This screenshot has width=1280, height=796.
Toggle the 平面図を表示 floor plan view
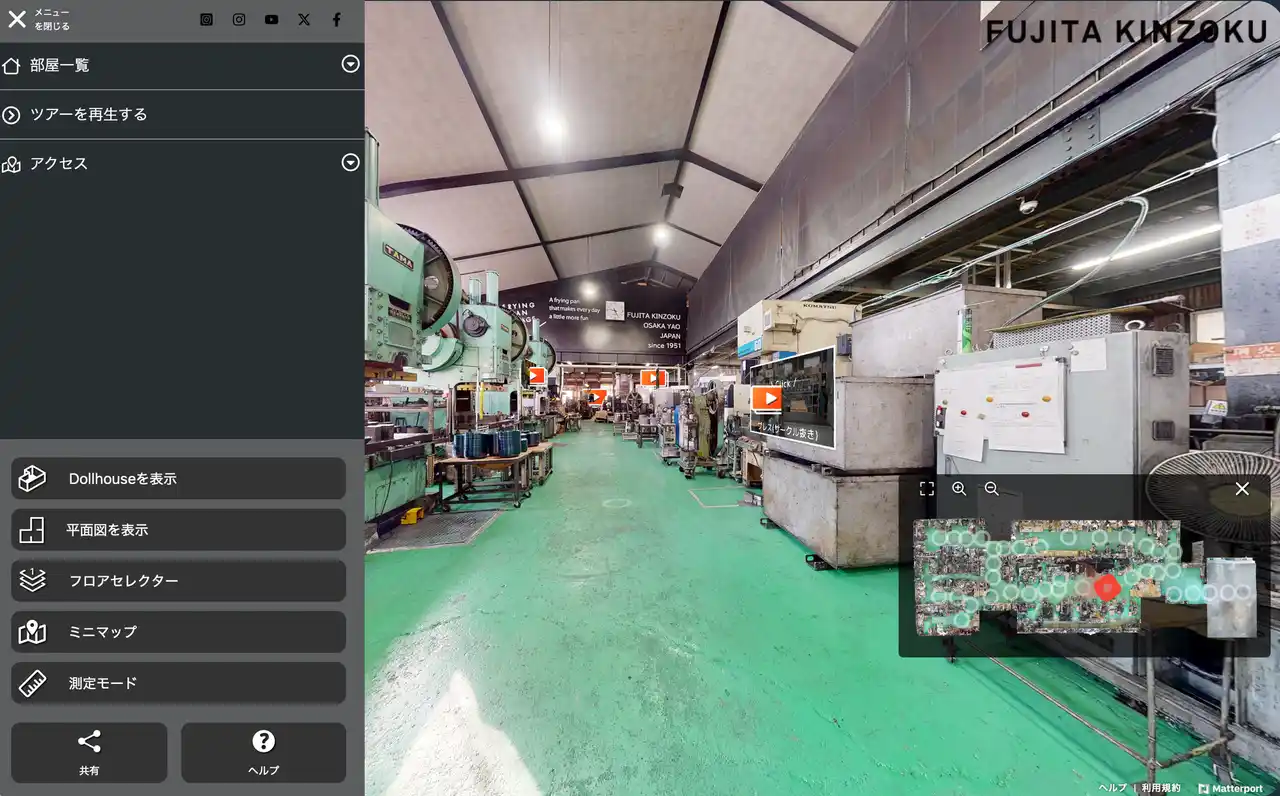coord(178,530)
